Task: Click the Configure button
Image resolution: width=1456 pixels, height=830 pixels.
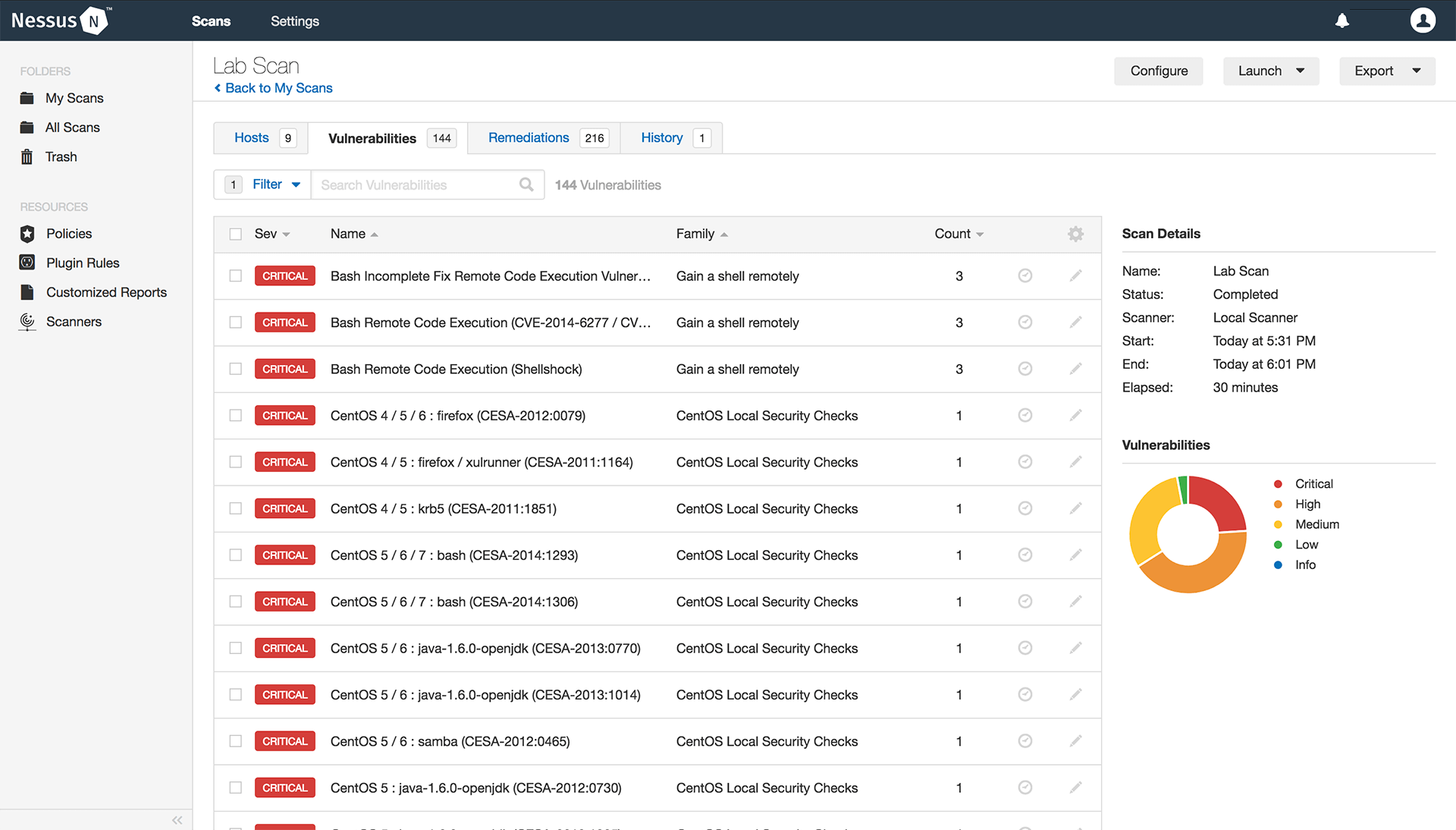Action: [1160, 69]
